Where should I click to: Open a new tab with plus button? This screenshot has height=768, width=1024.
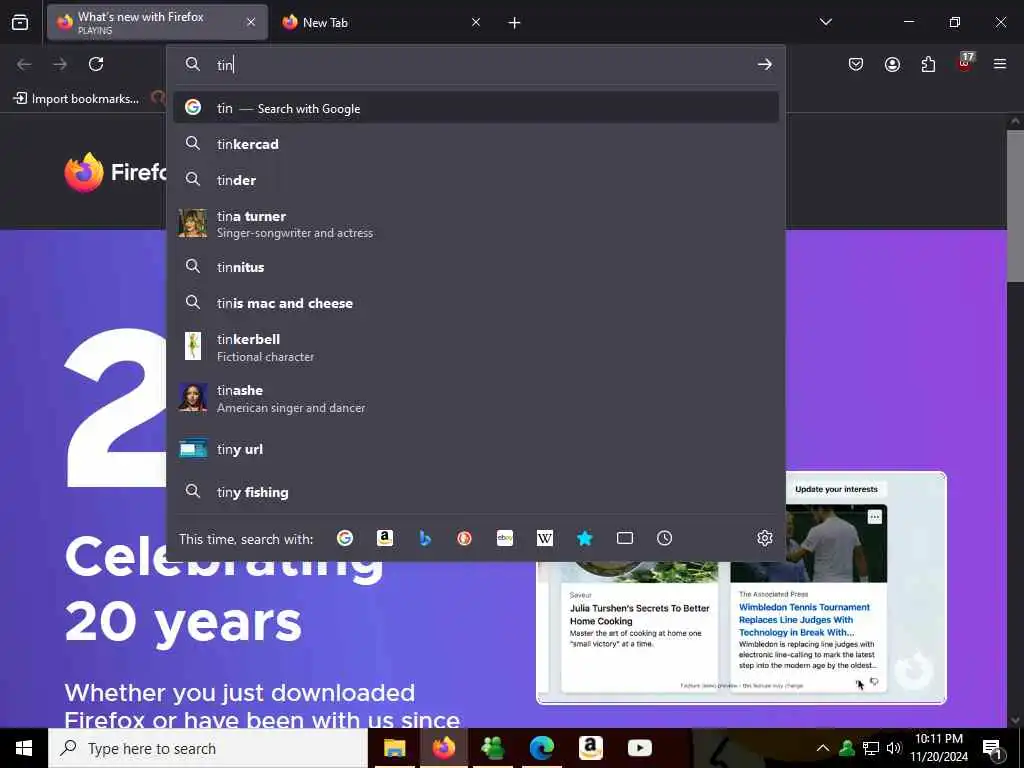coord(515,23)
